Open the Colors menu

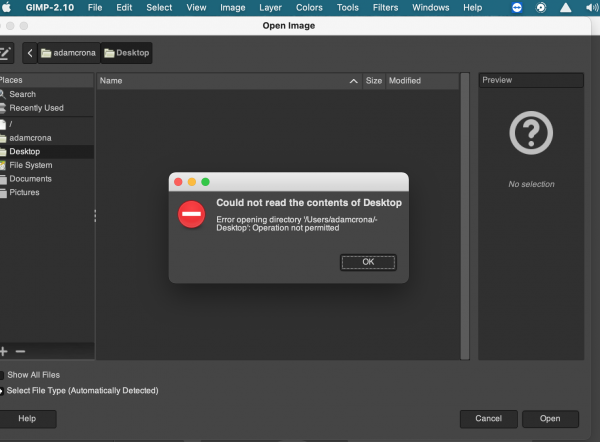309,8
